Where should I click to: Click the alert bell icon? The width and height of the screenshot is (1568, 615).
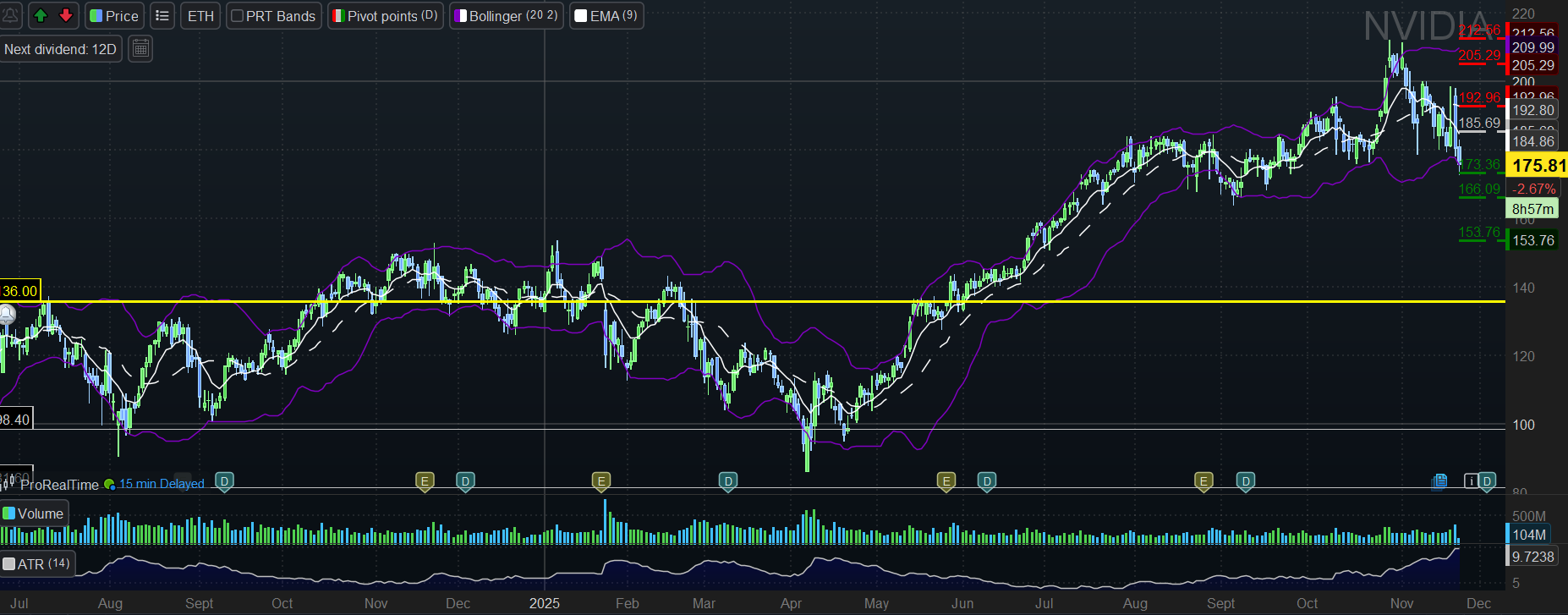10,16
